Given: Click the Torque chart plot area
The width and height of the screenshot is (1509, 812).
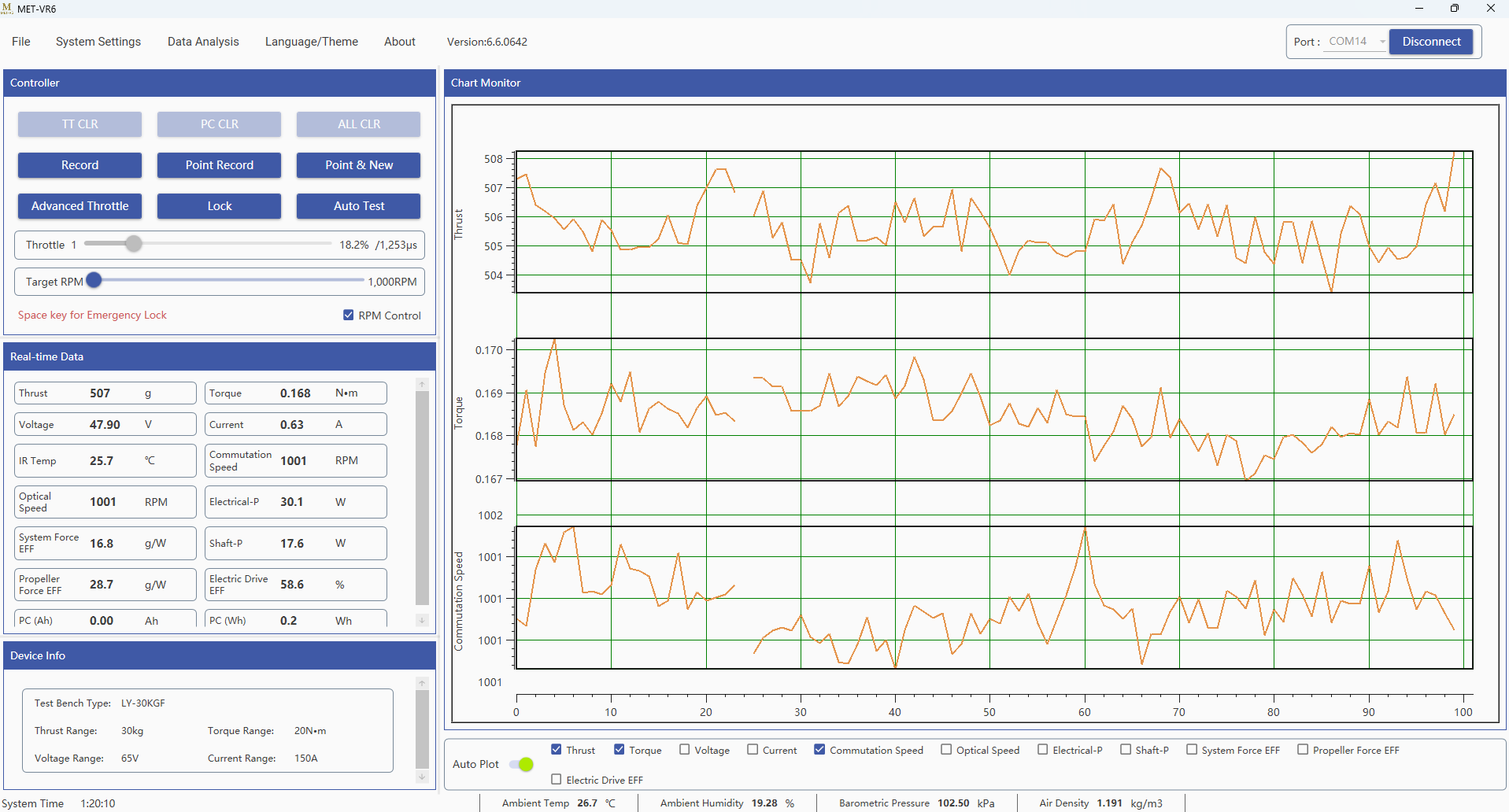Looking at the screenshot, I should point(994,409).
